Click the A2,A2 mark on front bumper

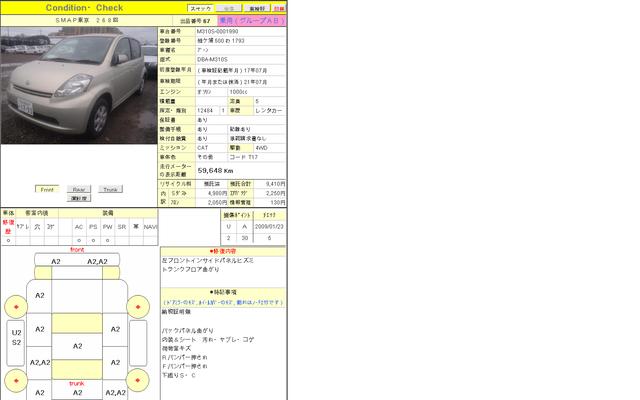coord(97,262)
